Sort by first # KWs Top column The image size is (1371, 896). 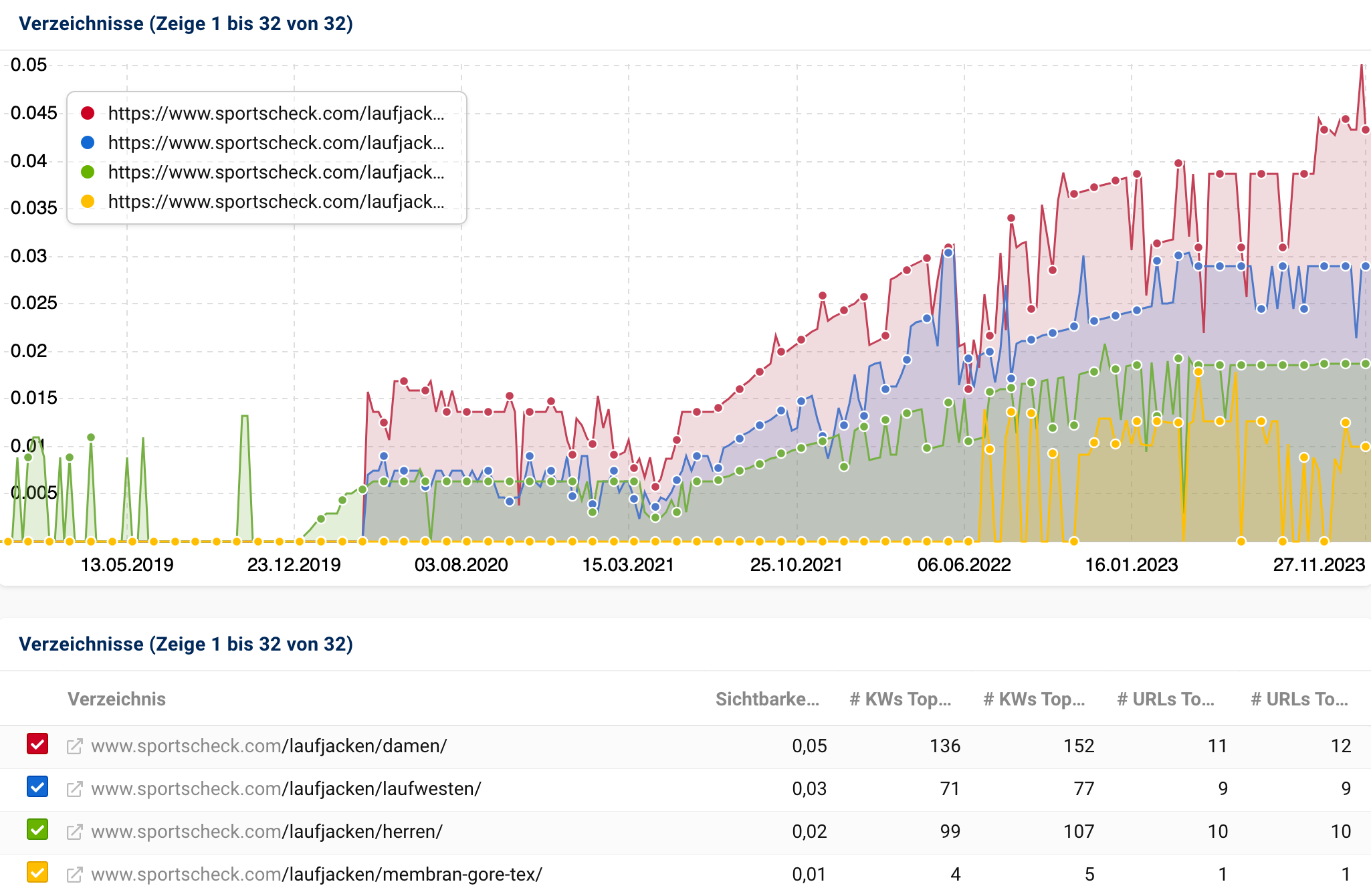coord(900,699)
